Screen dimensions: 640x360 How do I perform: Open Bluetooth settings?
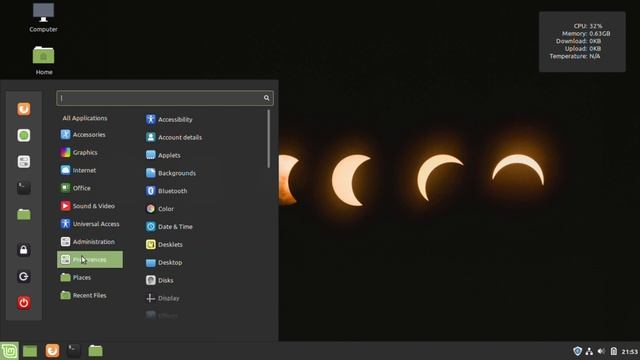tap(167, 191)
